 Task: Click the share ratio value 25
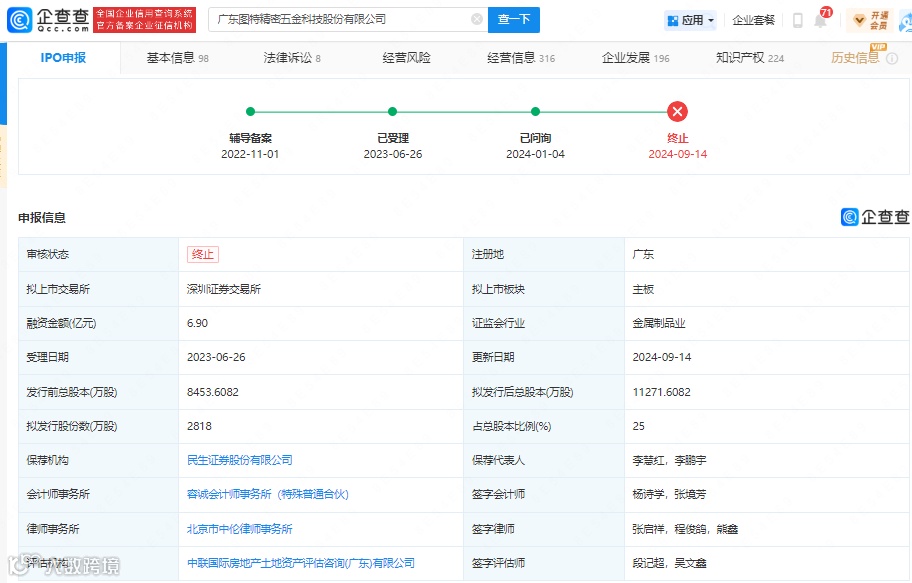(x=639, y=426)
